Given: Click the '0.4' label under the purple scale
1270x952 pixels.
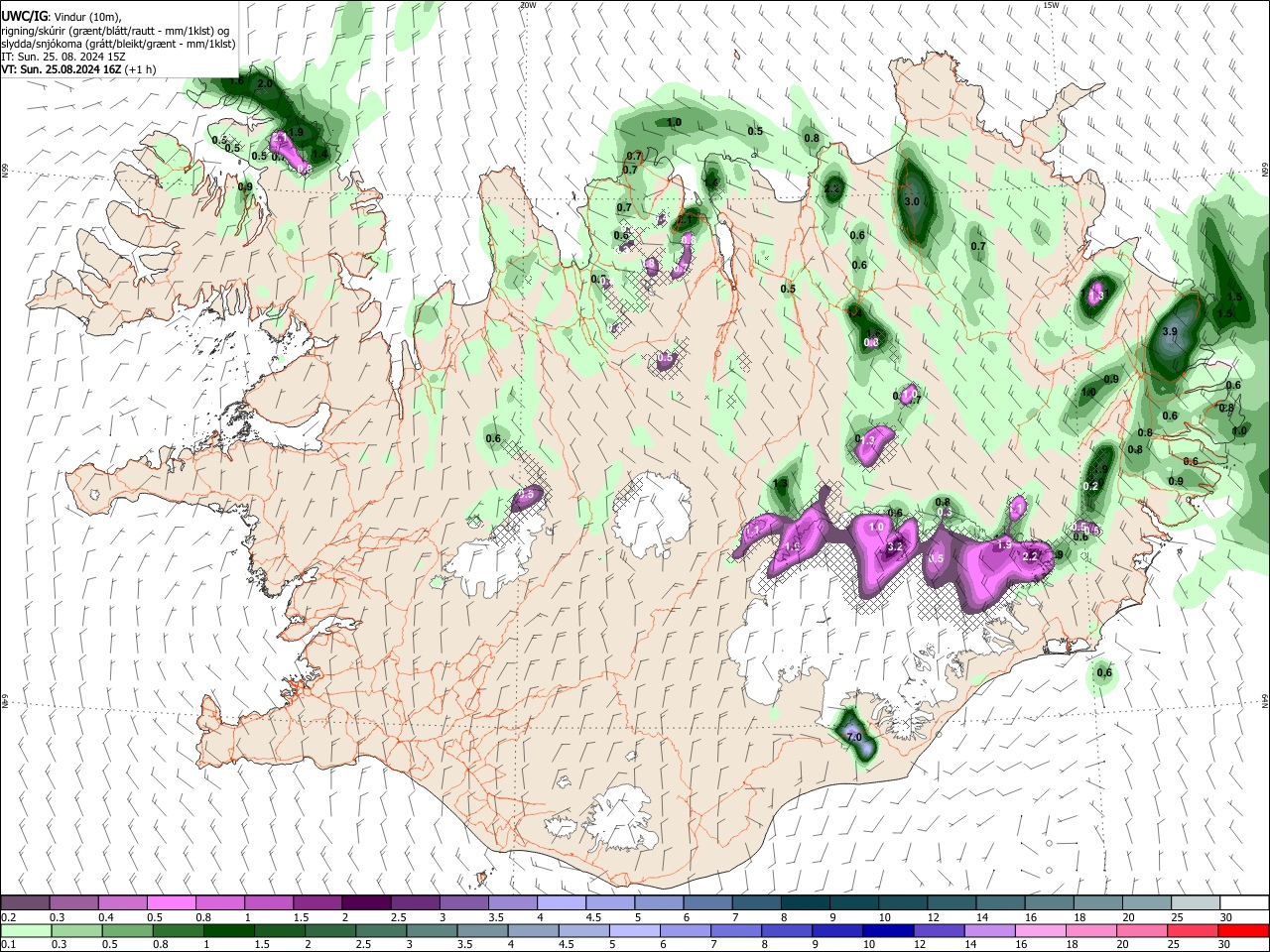Looking at the screenshot, I should [105, 917].
